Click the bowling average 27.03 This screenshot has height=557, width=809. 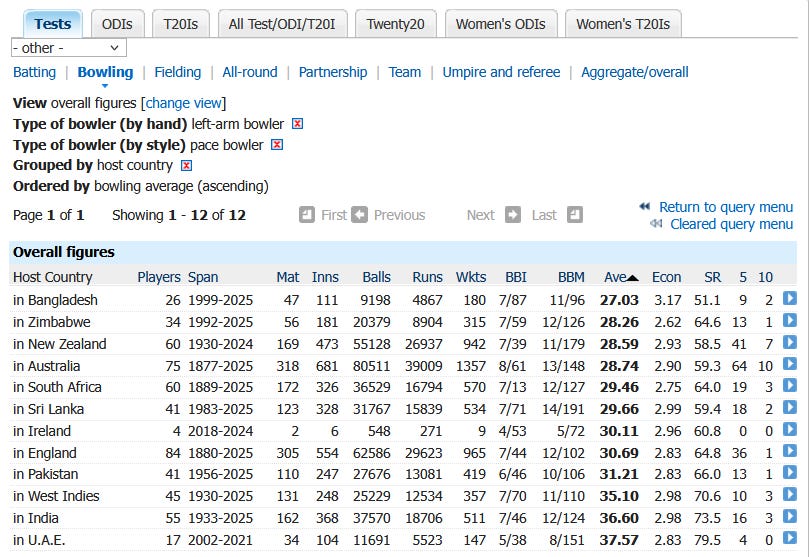(619, 300)
